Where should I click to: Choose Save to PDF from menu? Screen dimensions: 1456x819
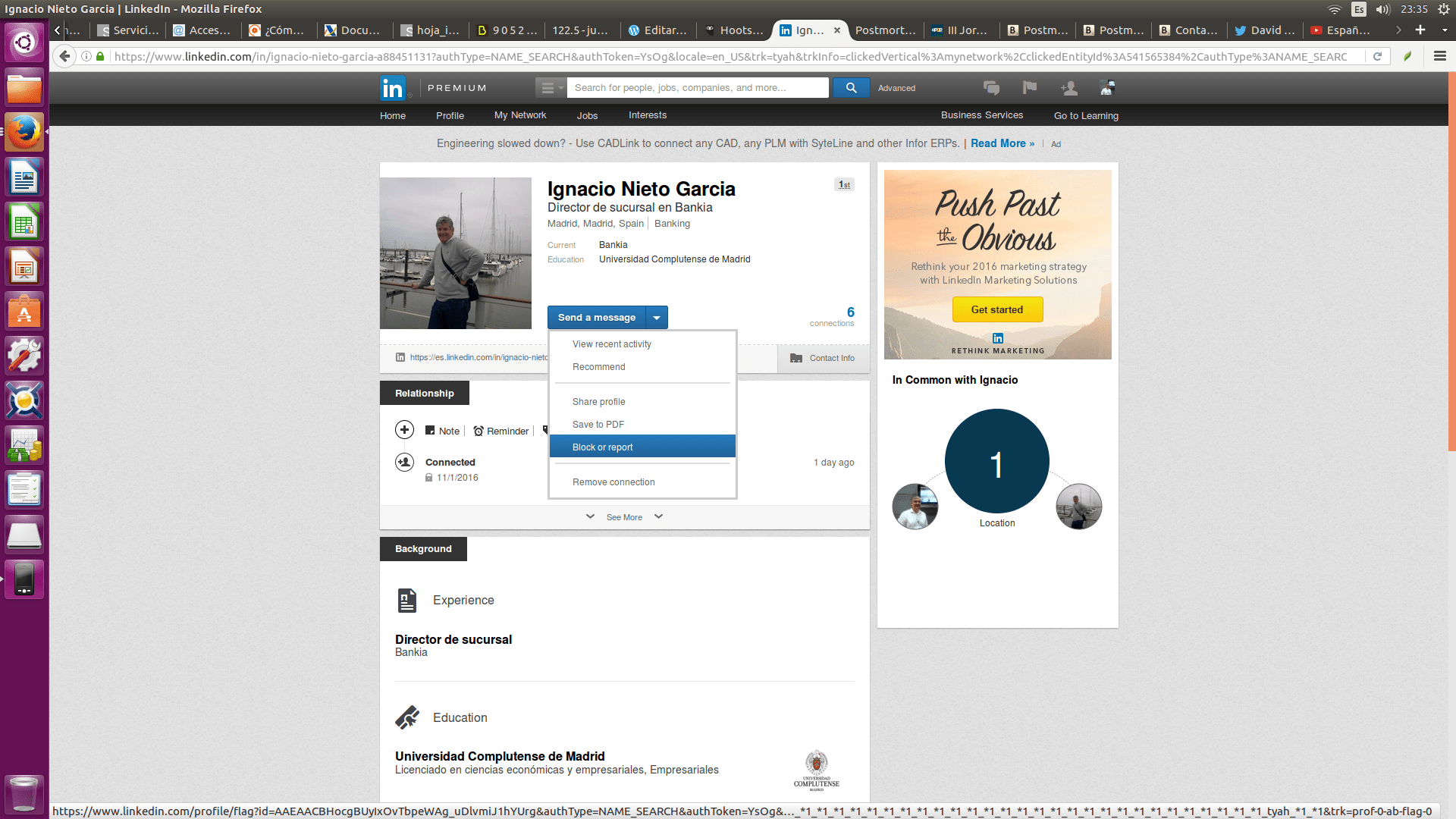pyautogui.click(x=598, y=425)
